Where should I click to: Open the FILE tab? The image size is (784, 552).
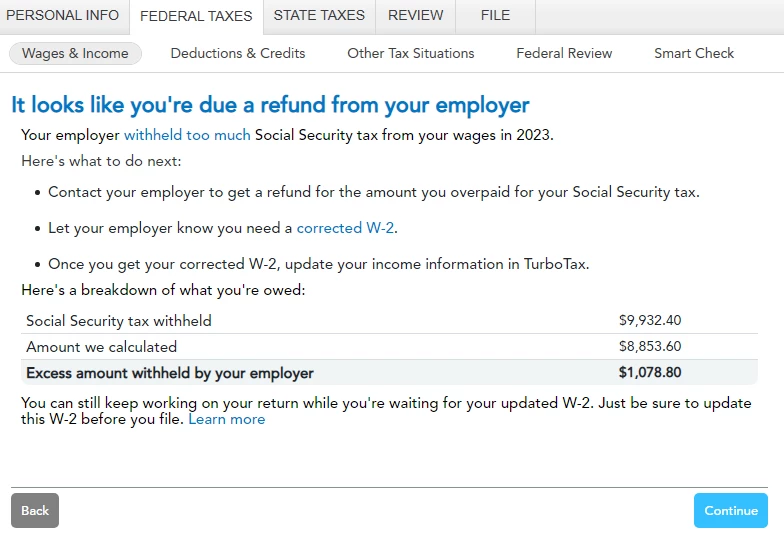click(496, 16)
